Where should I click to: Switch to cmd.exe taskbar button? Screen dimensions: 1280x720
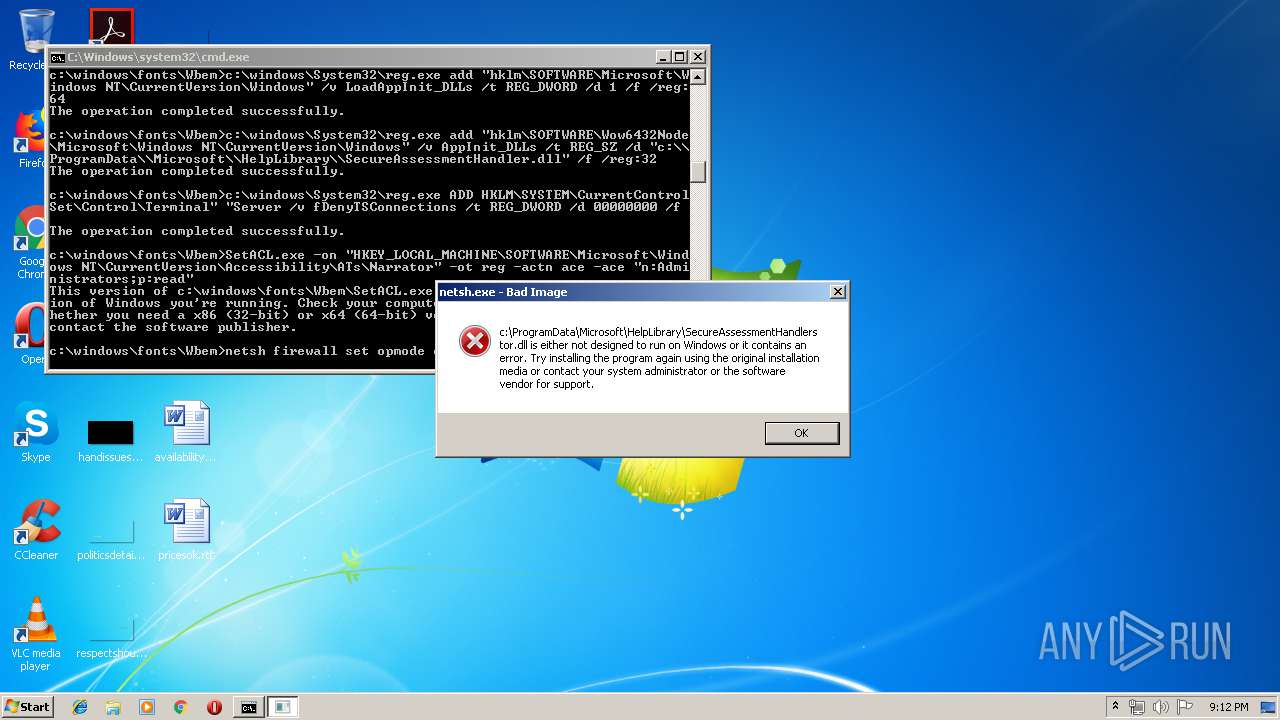pos(248,707)
